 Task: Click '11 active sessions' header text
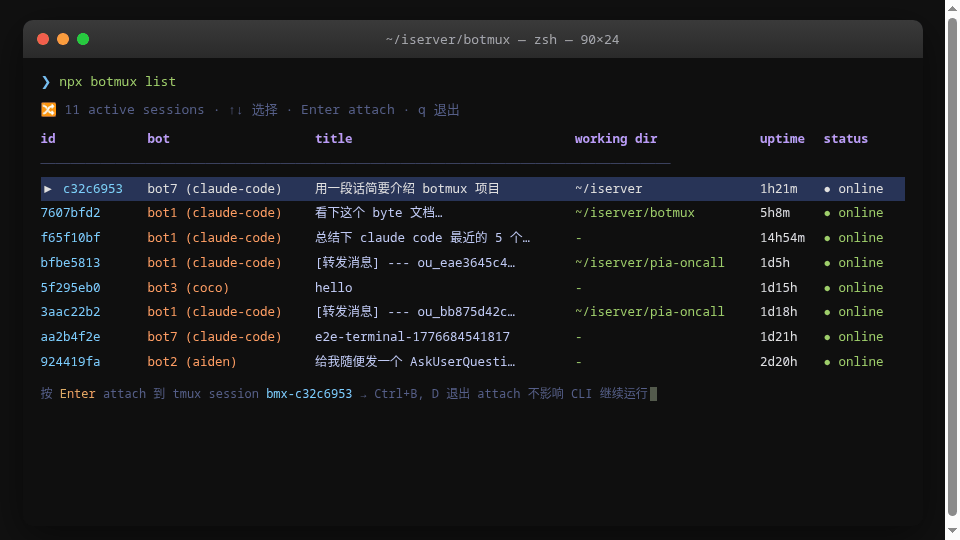point(134,110)
